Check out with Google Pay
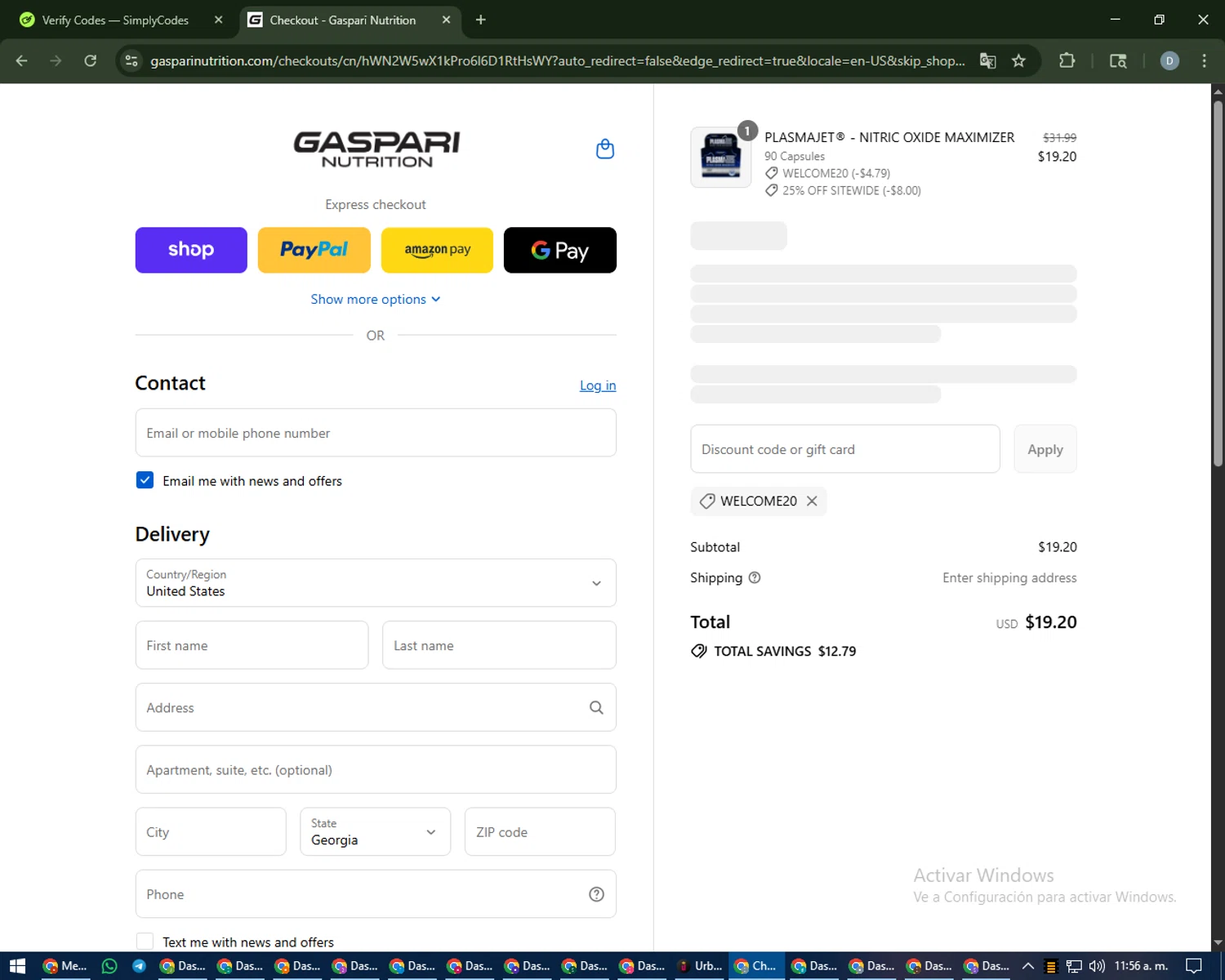 pos(560,250)
